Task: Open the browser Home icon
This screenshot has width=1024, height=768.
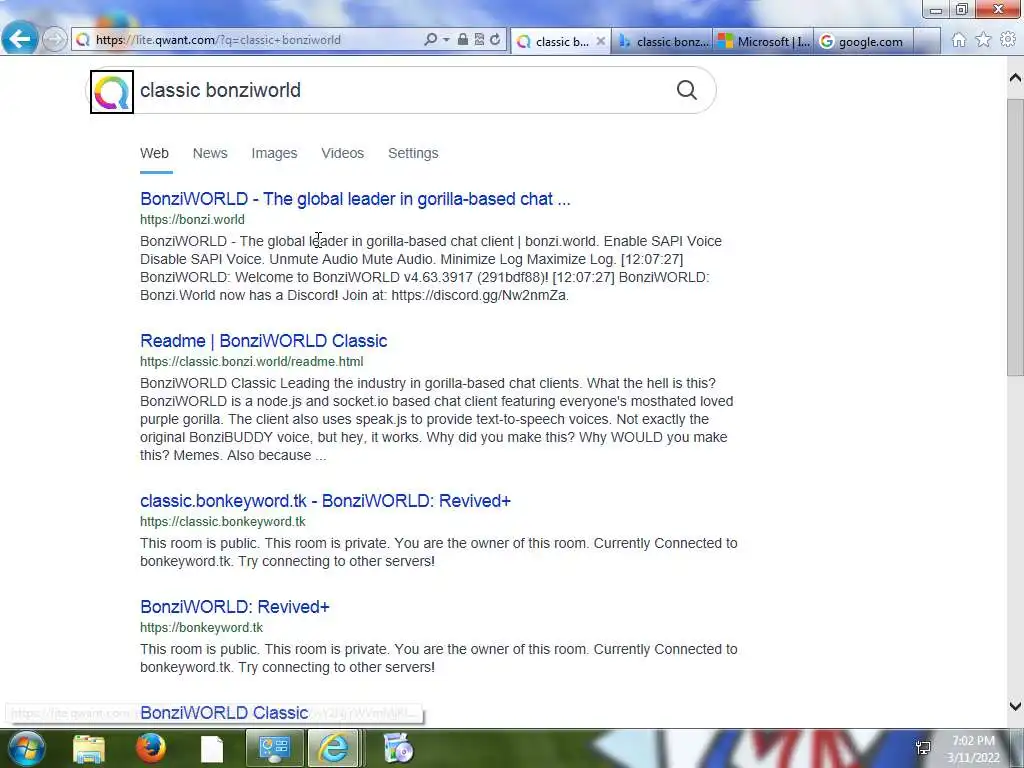Action: tap(958, 40)
